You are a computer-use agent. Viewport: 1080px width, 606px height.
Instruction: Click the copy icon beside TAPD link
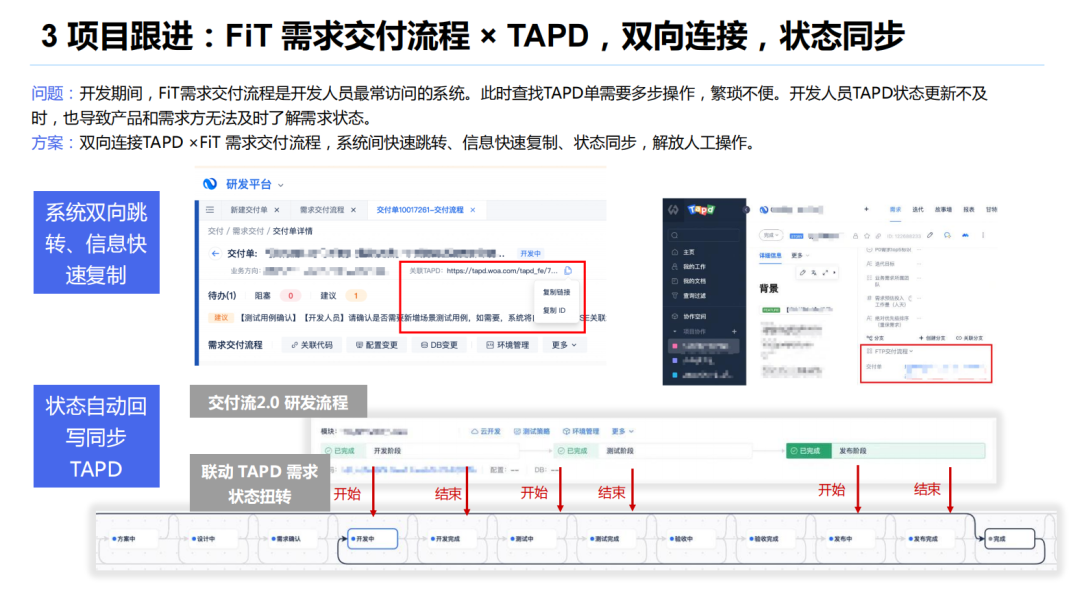(x=568, y=271)
